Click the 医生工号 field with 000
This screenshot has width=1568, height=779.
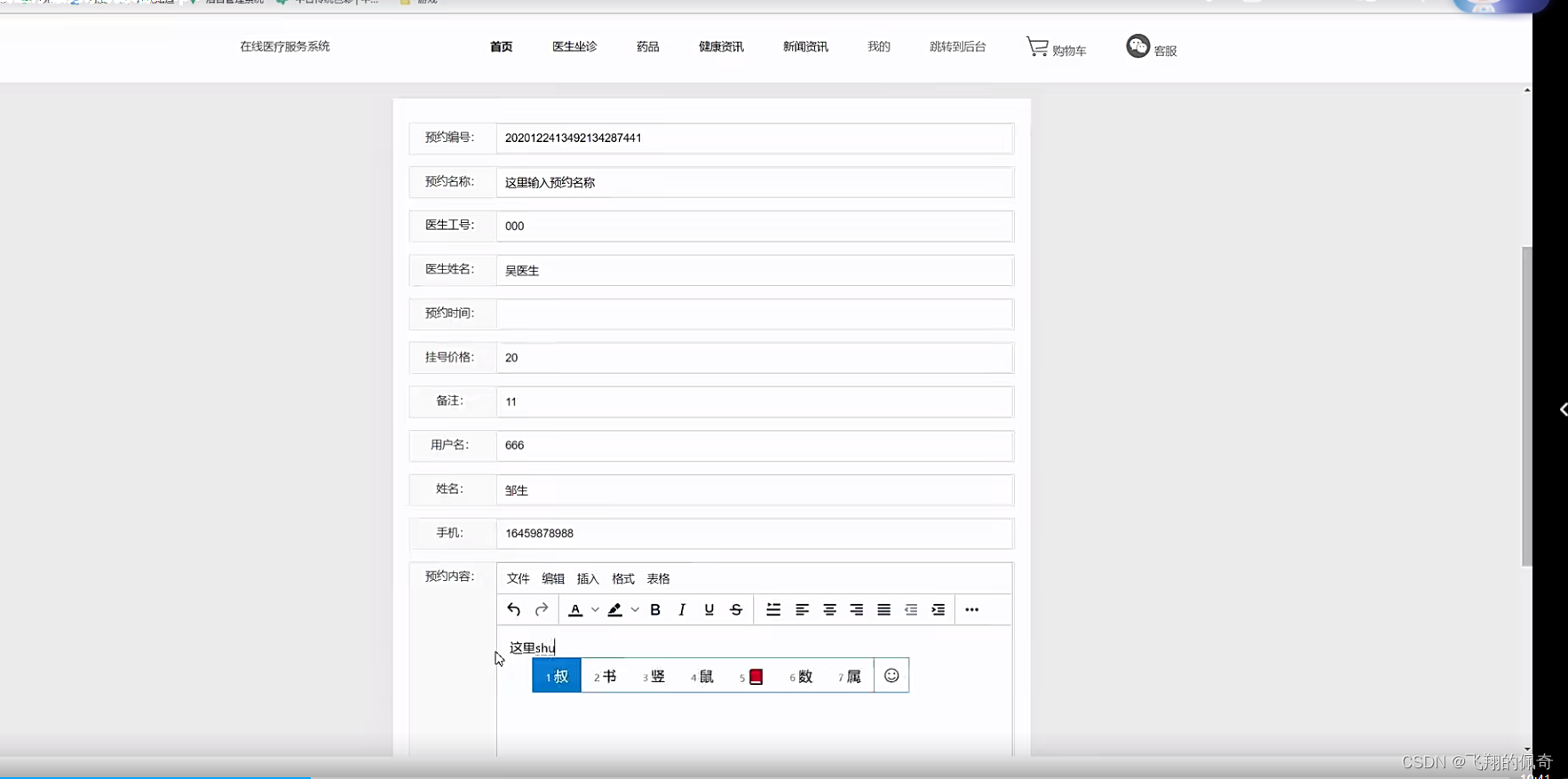pos(755,226)
